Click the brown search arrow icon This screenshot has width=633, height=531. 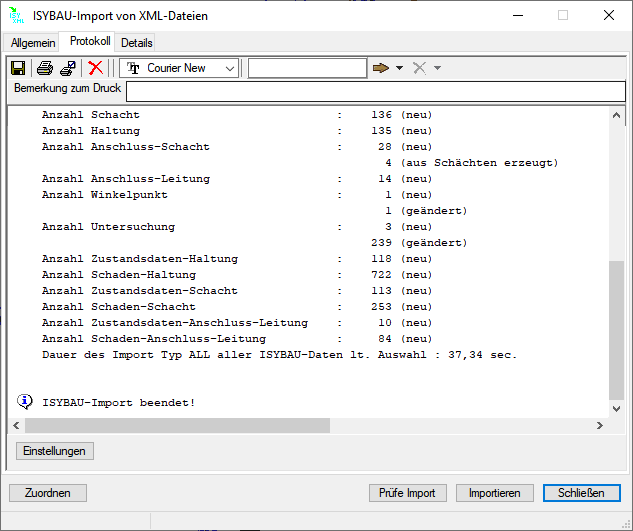click(381, 68)
